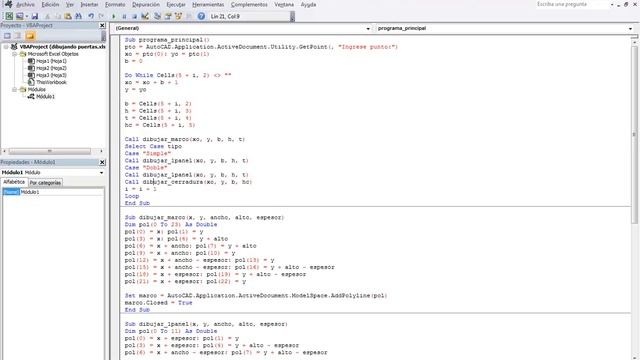
Task: Click the Redo arrow icon
Action: (101, 16)
